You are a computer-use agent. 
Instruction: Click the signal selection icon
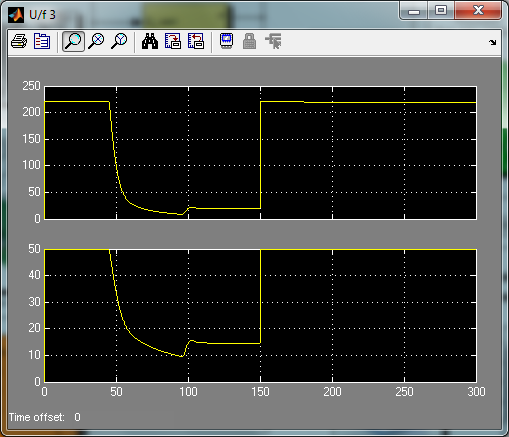(x=273, y=41)
